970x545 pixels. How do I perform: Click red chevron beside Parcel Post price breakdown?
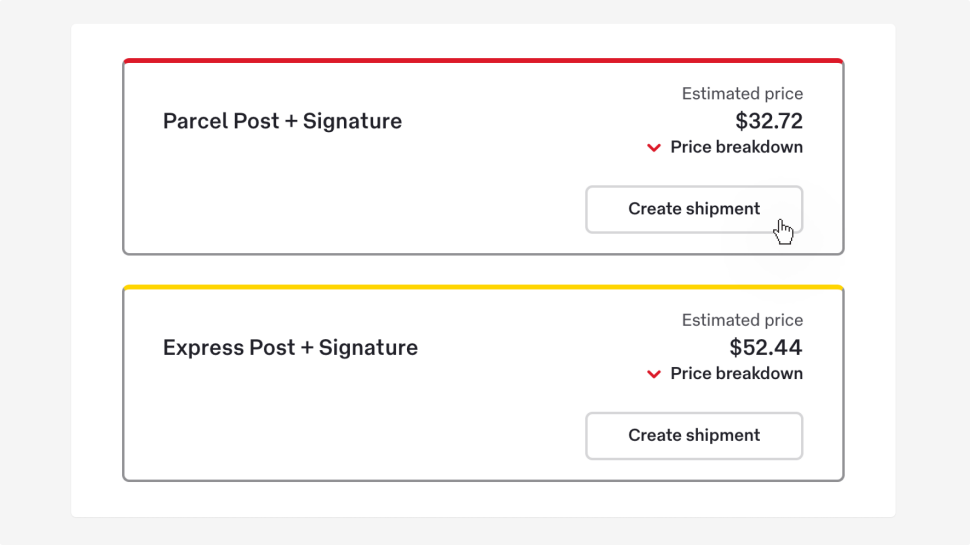pos(654,148)
